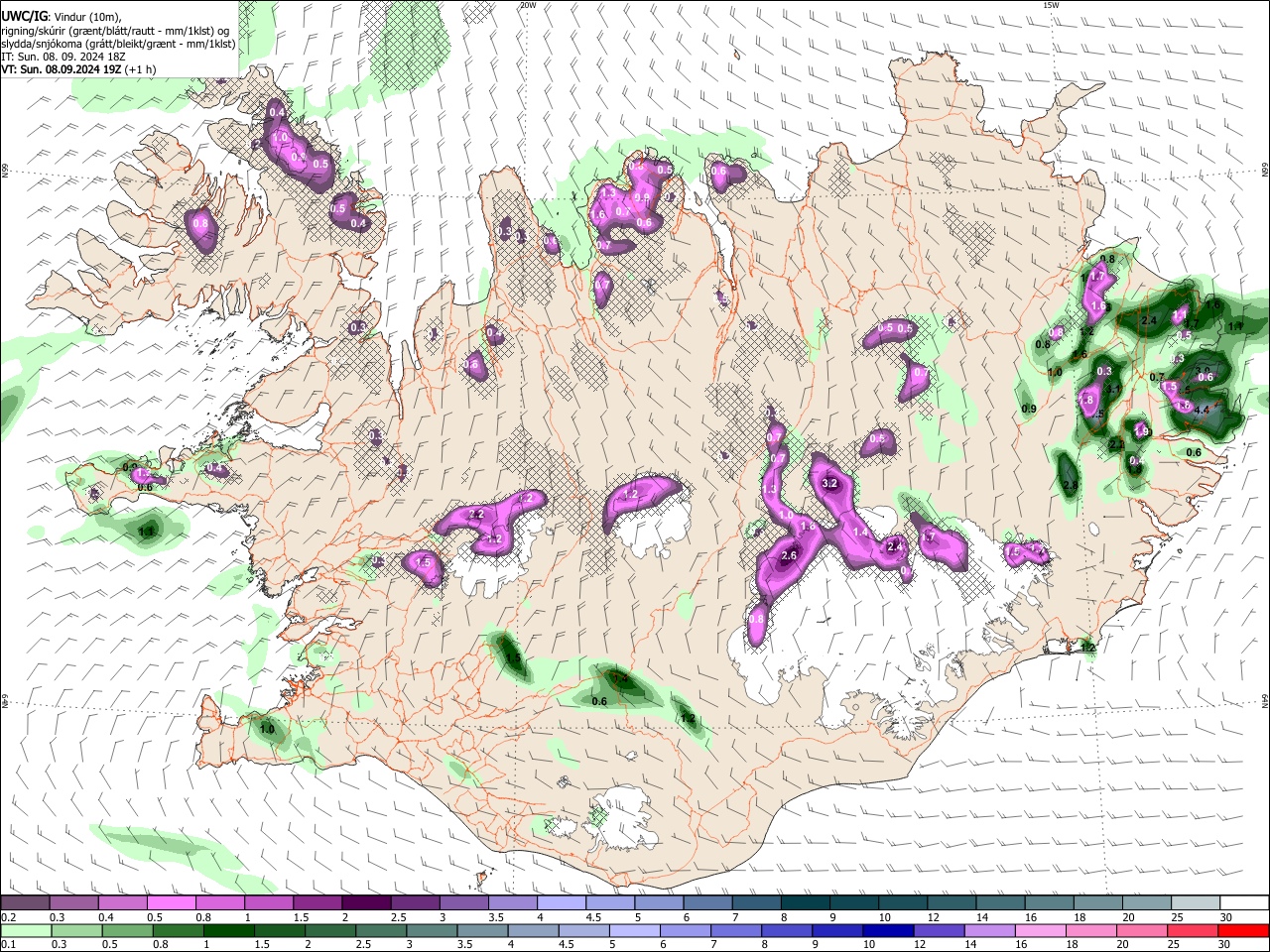Click the '3.0' rainfall value in the east

point(1203,371)
